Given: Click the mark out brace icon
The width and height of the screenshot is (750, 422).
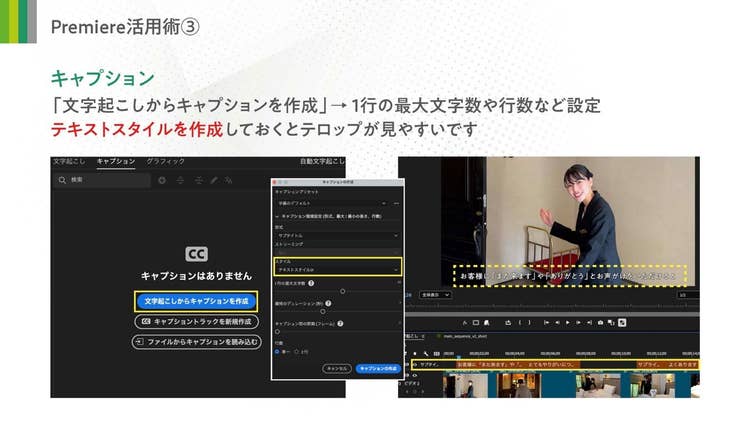Looking at the screenshot, I should click(x=529, y=323).
